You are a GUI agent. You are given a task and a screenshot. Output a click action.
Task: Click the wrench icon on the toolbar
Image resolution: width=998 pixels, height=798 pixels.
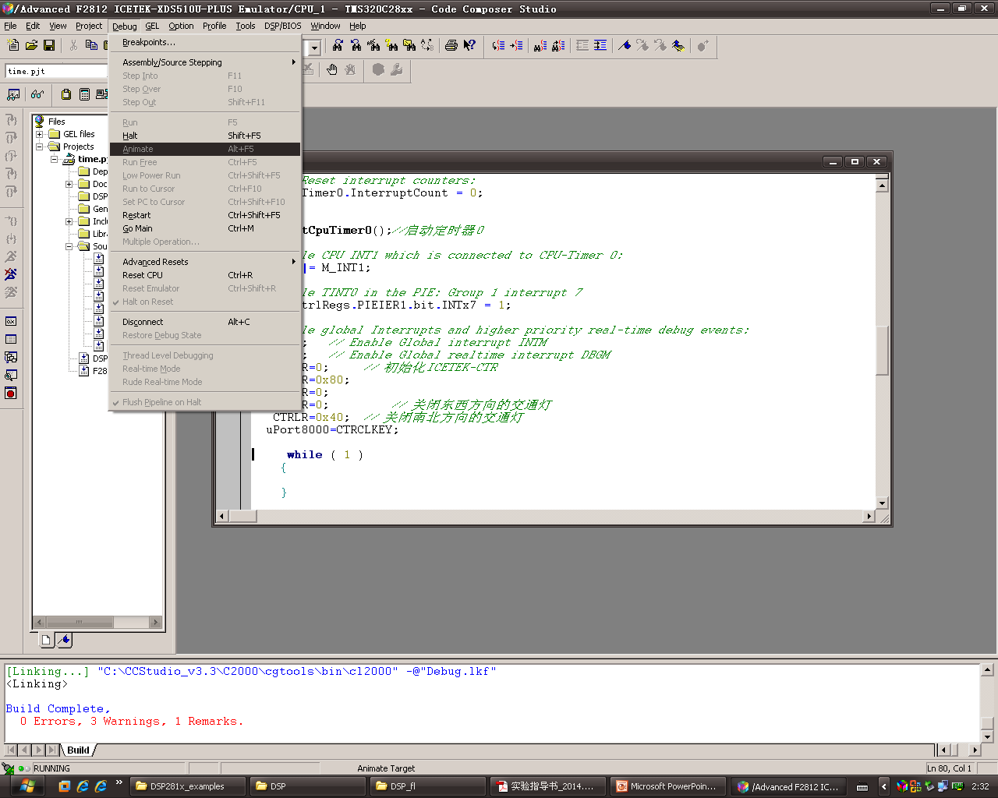[397, 69]
